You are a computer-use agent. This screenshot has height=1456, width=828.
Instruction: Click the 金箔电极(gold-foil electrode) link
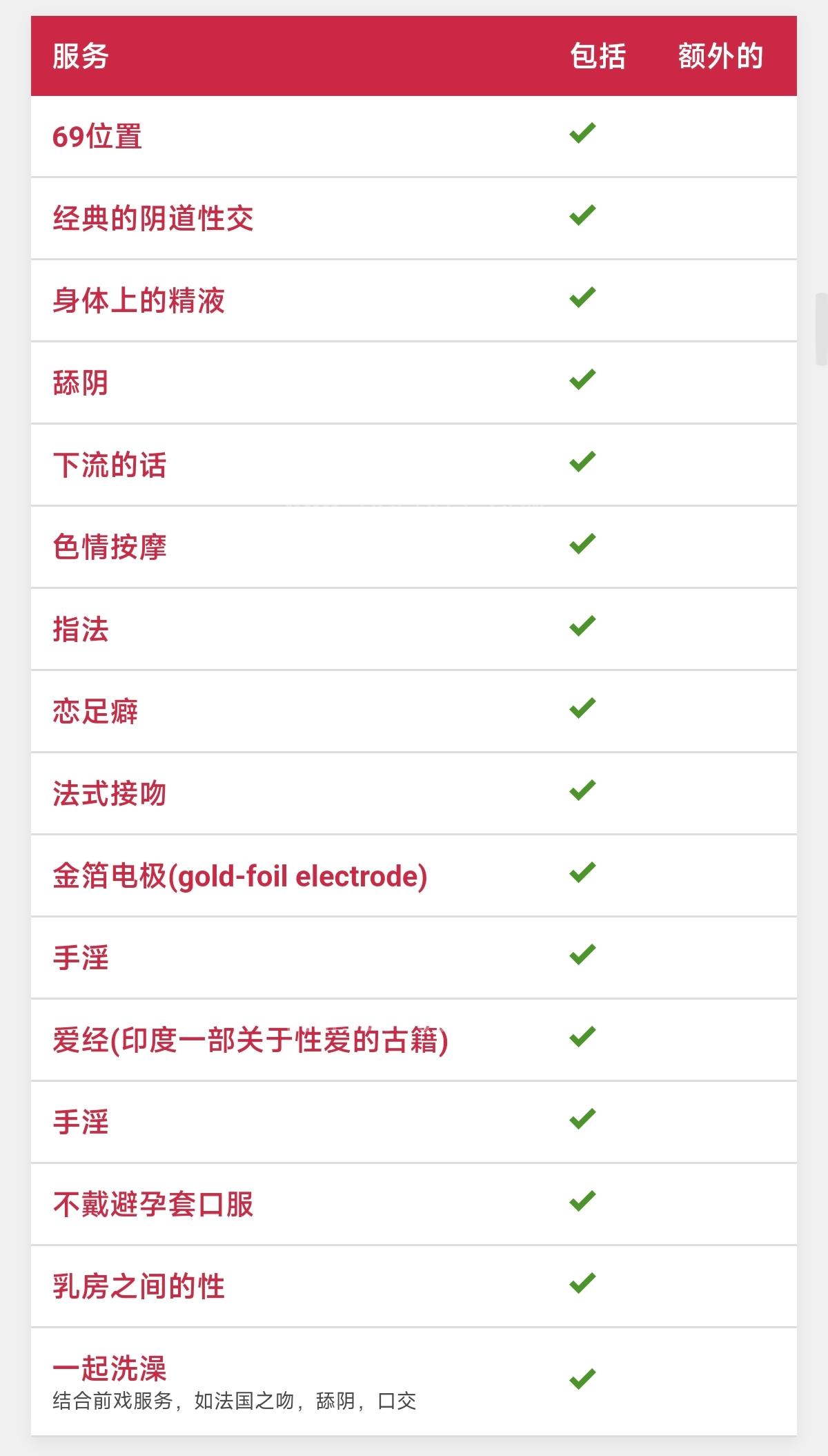coord(240,876)
